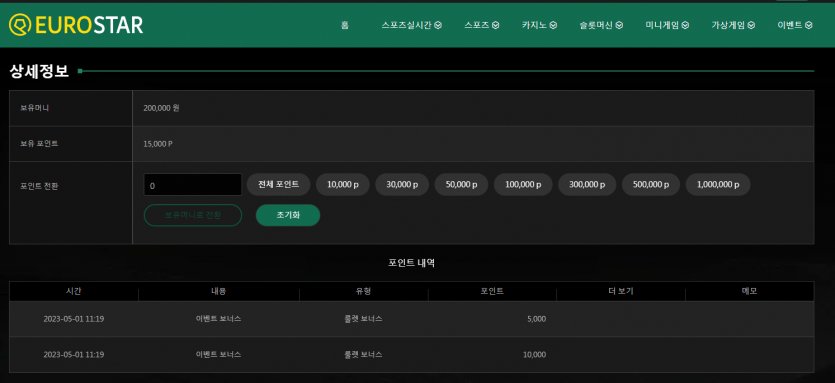Expand the 스포츠 menu
Viewport: 835px width, 383px height.
(481, 25)
